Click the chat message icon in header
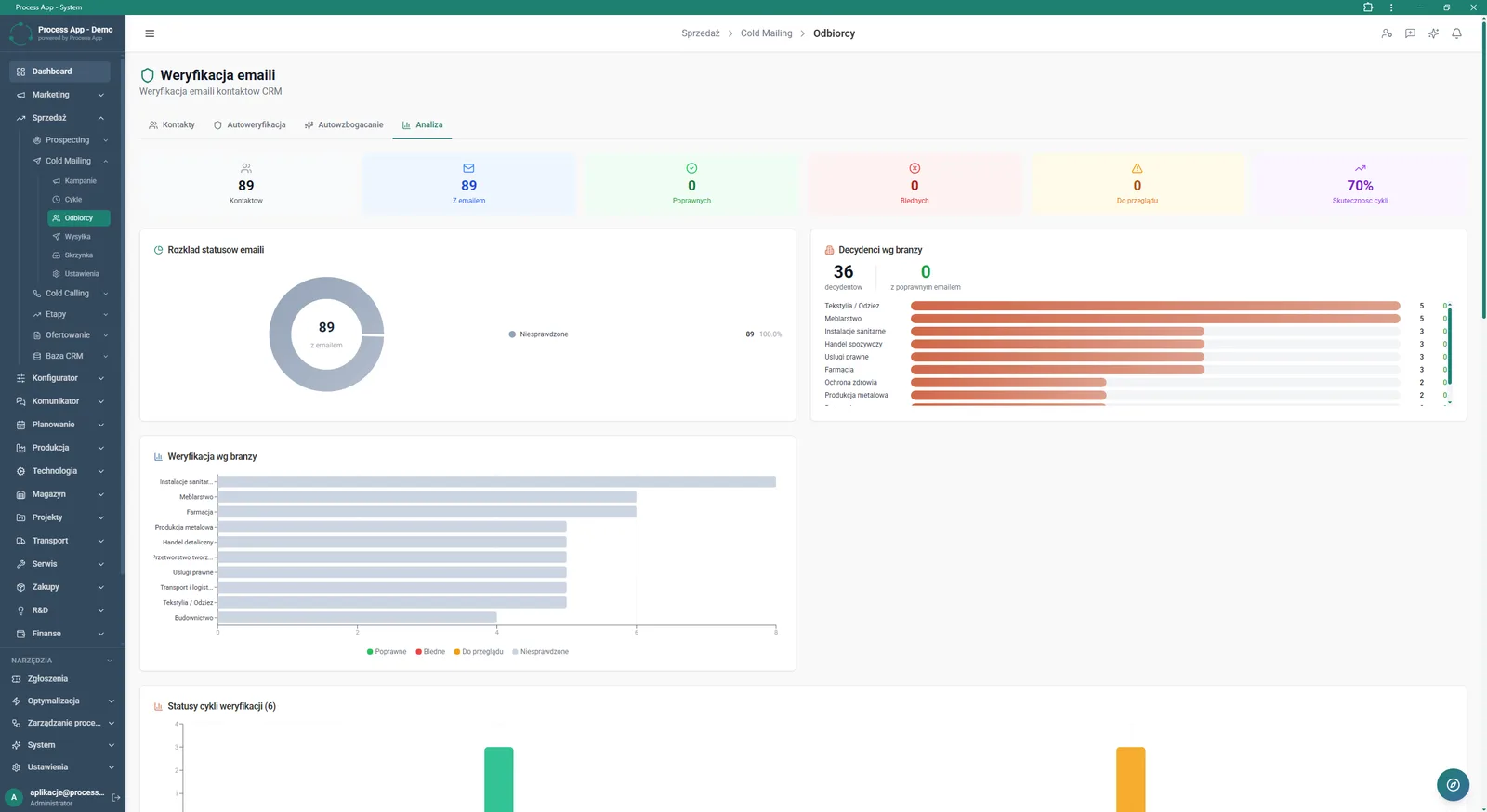 point(1410,33)
